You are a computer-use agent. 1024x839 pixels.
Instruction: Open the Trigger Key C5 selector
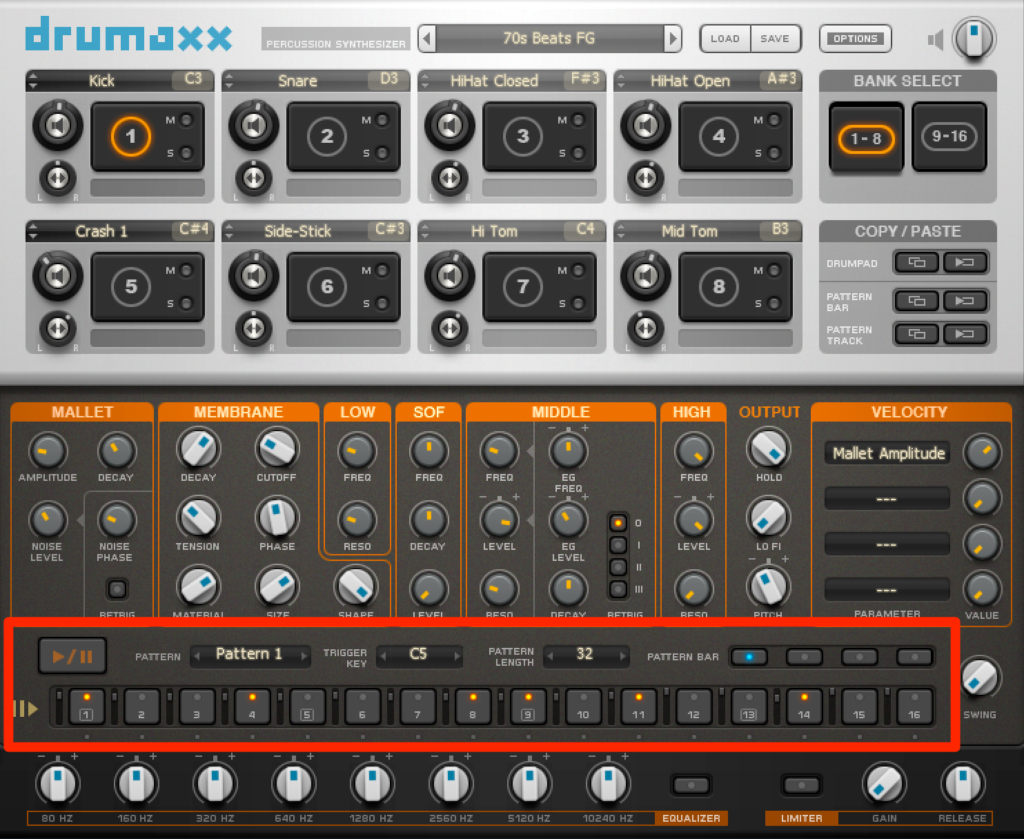point(419,654)
